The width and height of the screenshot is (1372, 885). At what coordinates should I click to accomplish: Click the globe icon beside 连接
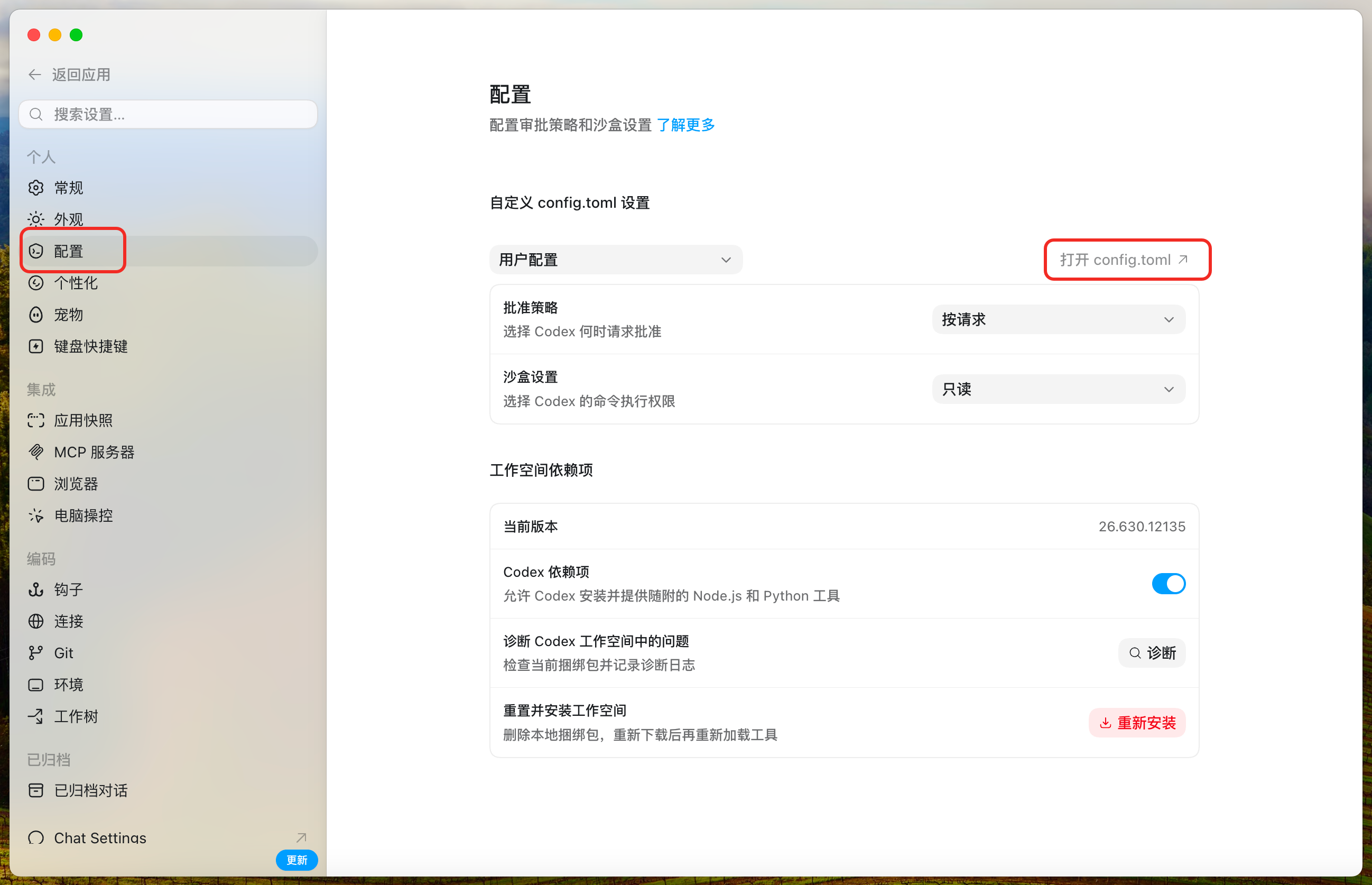36,621
